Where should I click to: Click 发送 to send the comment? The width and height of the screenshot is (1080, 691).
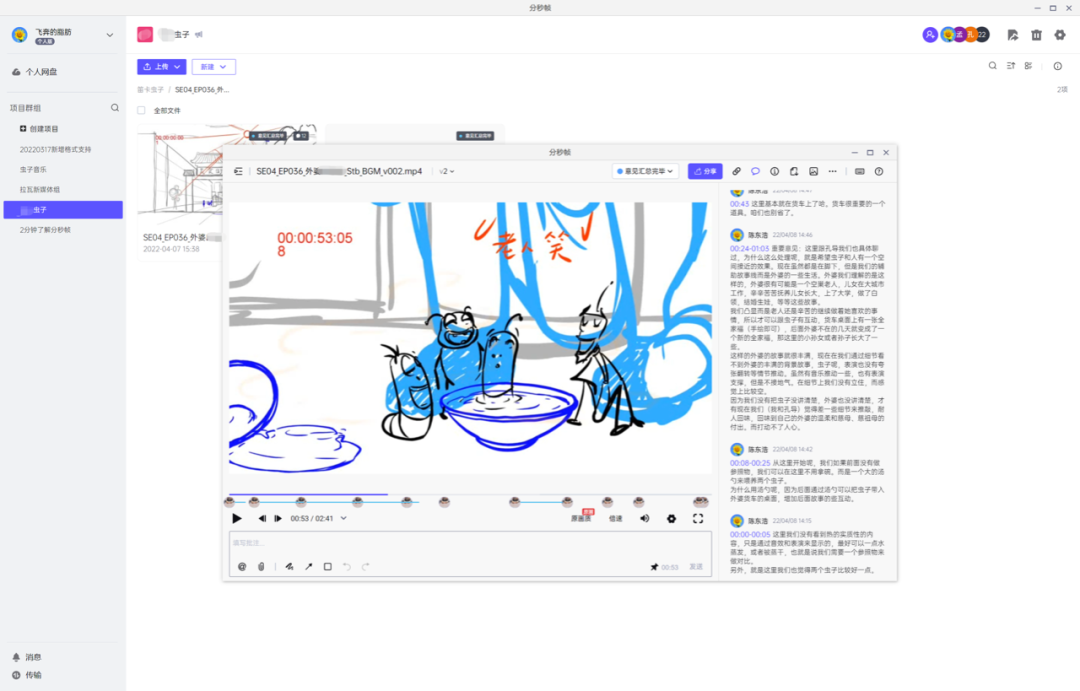point(696,567)
